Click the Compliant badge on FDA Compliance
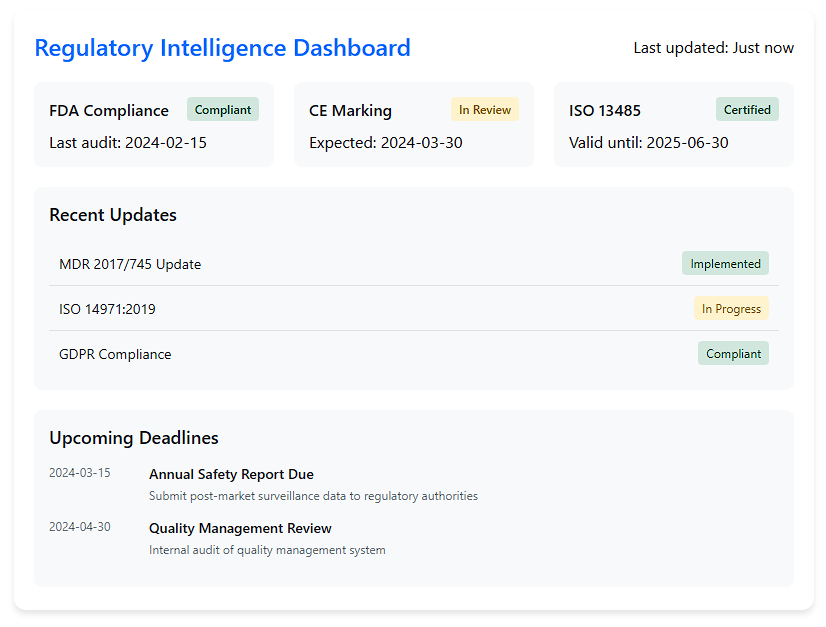The image size is (826, 627). 223,110
